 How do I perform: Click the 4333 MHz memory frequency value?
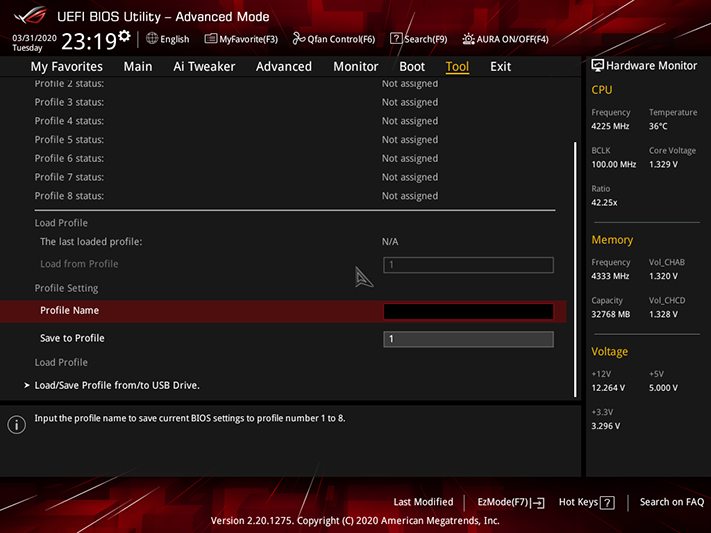[x=610, y=276]
